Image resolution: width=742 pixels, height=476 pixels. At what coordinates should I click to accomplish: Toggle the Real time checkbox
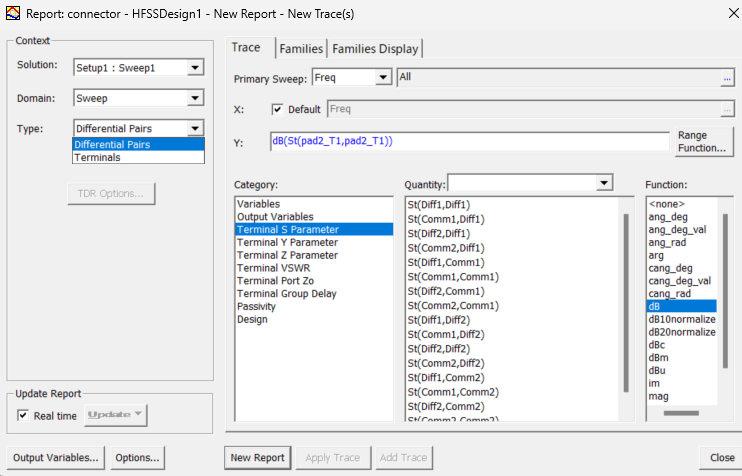[x=23, y=415]
